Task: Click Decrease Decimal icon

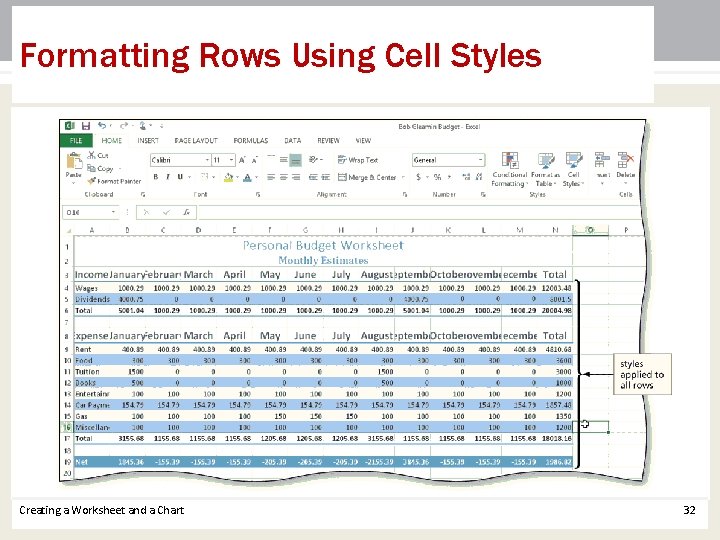Action: 479,177
